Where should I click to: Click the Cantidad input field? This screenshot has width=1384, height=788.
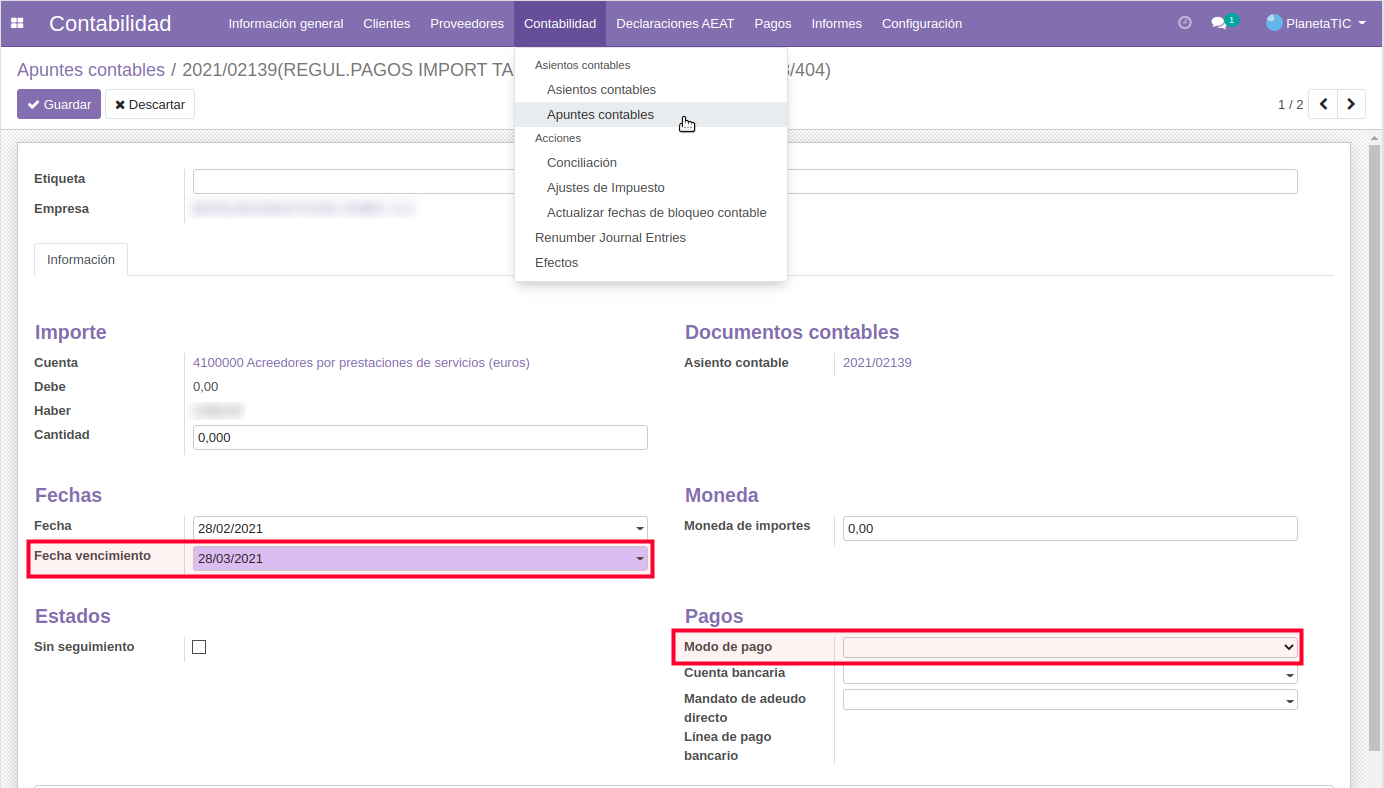pos(420,438)
